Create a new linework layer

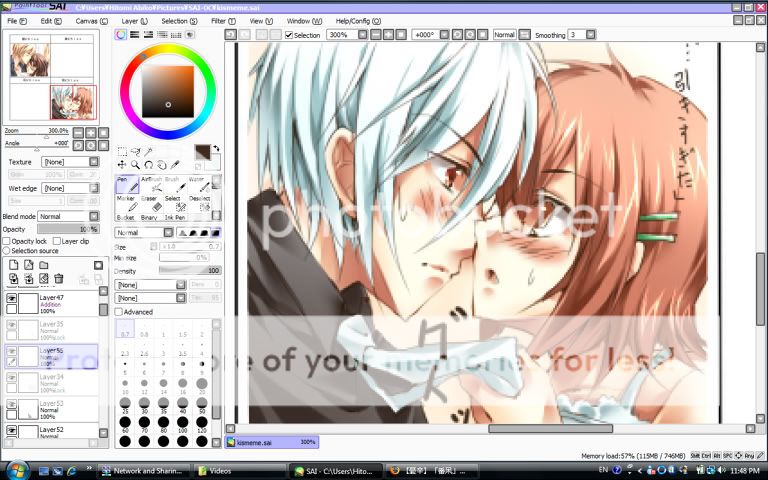click(28, 265)
